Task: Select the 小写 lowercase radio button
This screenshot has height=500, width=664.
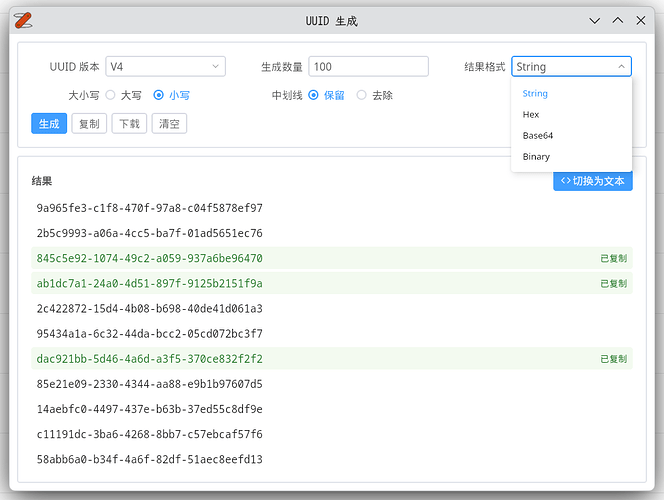Action: click(158, 95)
